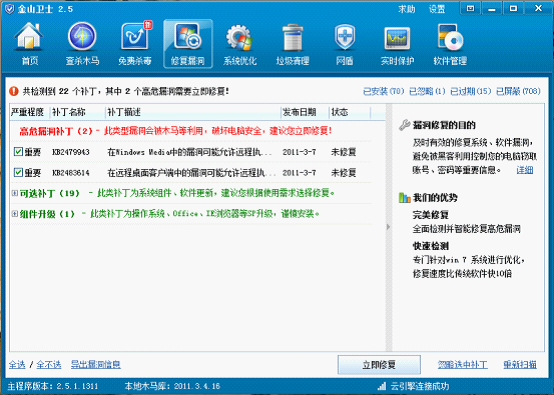554x395 pixels.
Task: Click the 完美修复 heading
Action: pyautogui.click(x=430, y=214)
